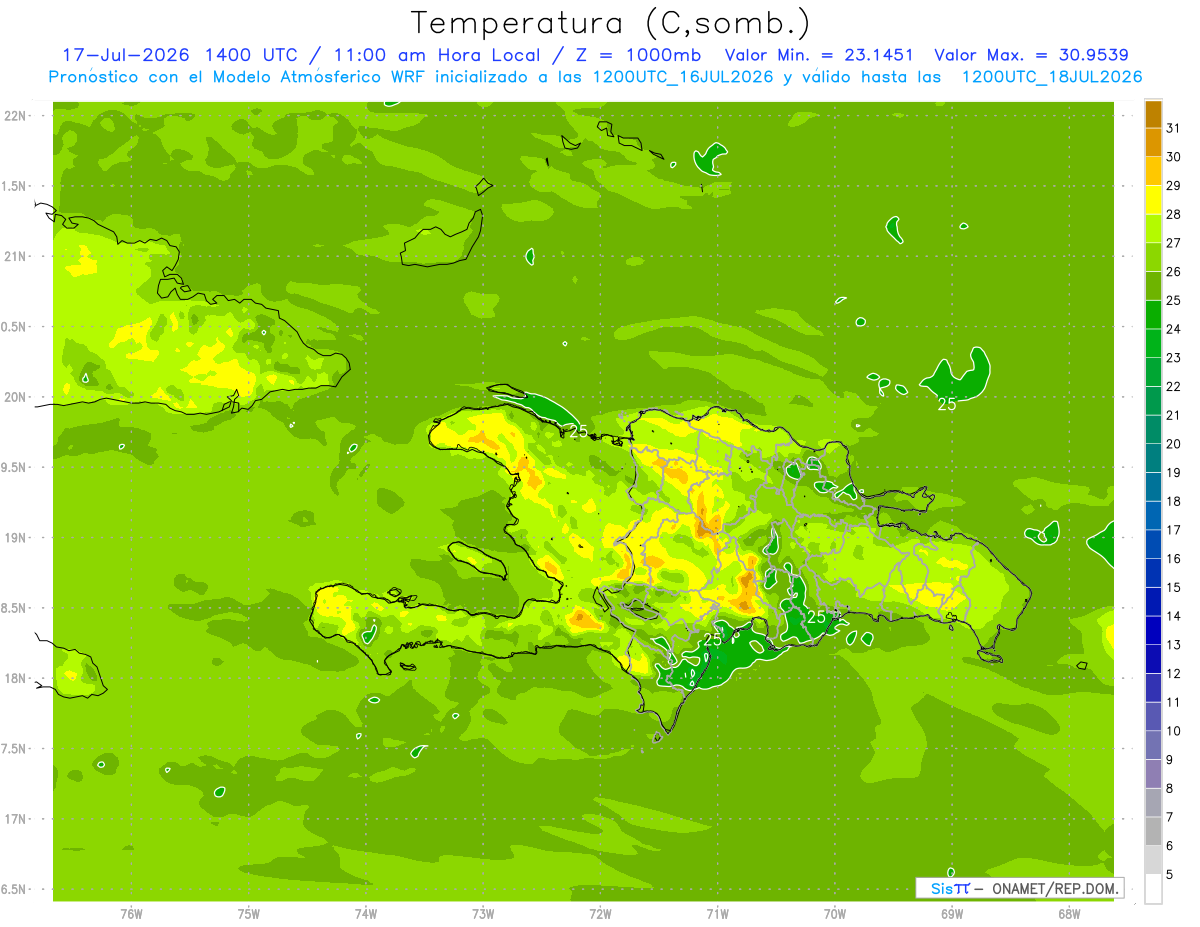Click the '9.5N' latitude label

pos(15,467)
